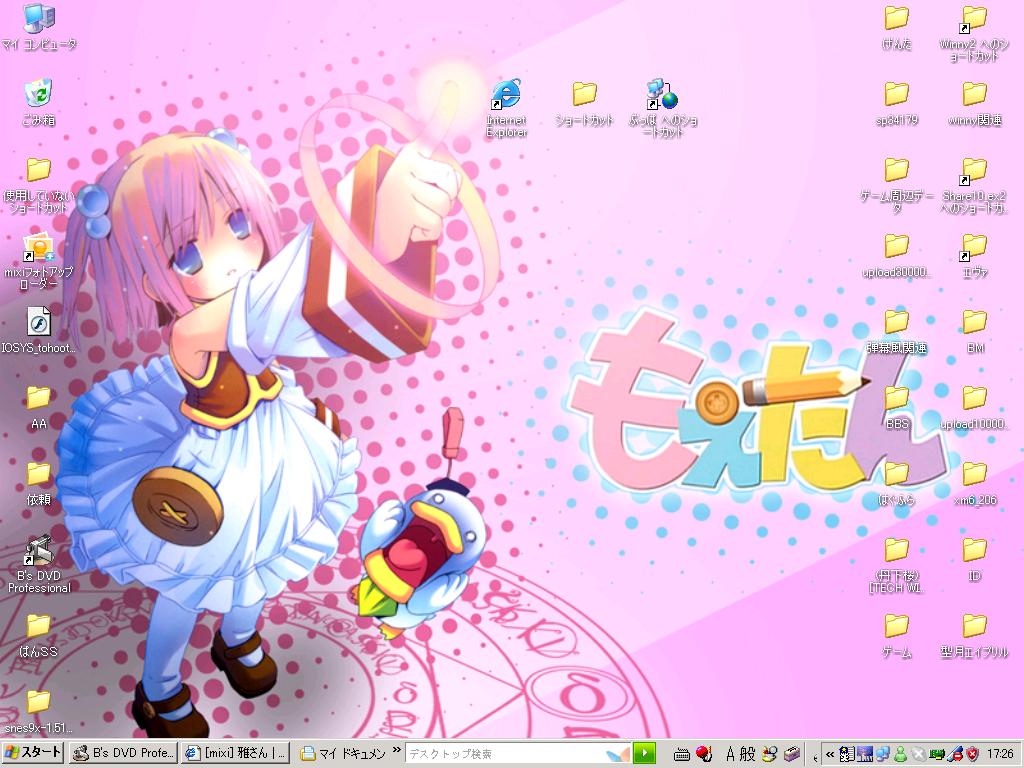Open the ぽくぷら folder
The height and width of the screenshot is (768, 1024).
897,482
